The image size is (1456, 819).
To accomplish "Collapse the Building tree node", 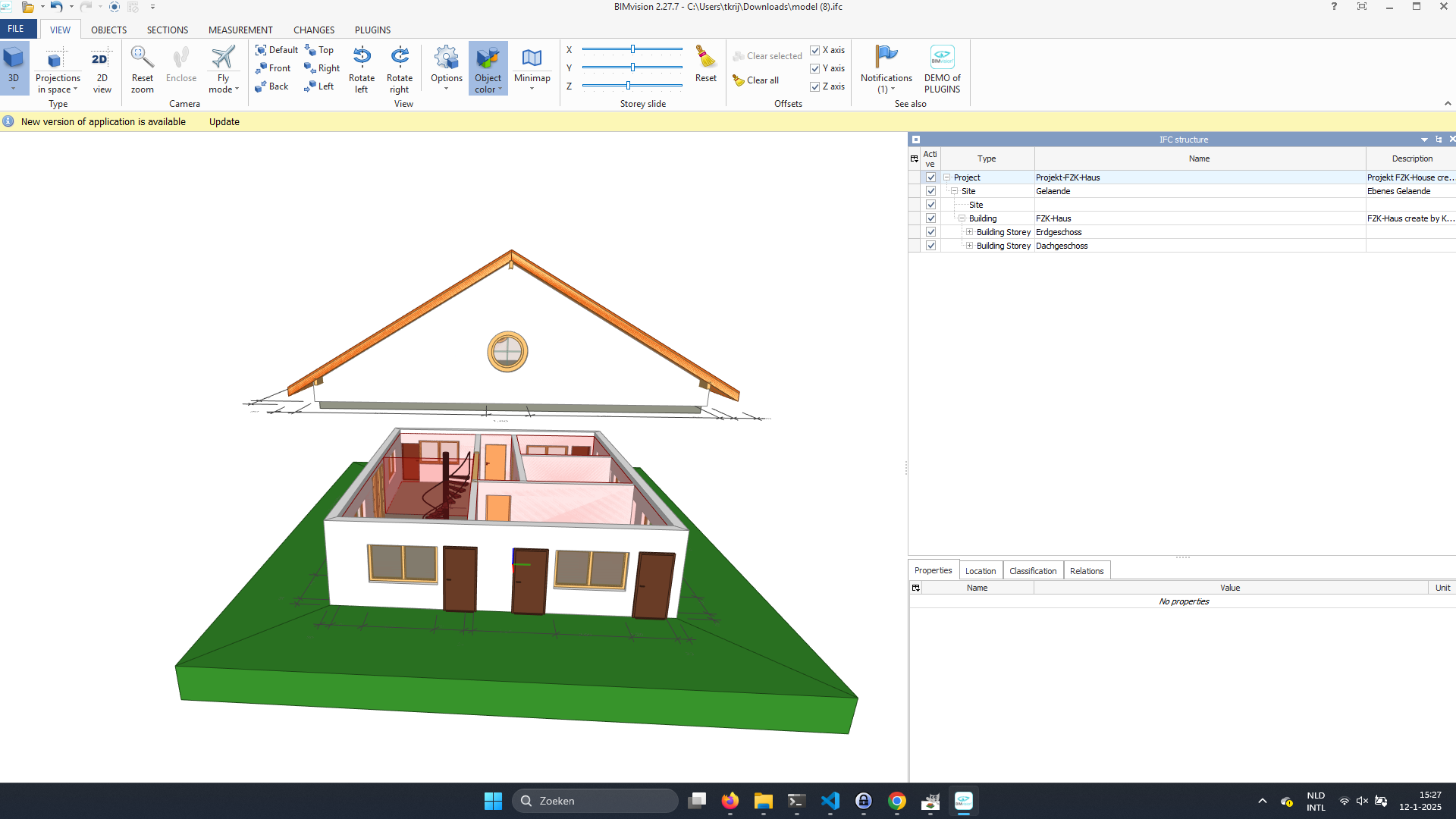I will pos(962,218).
